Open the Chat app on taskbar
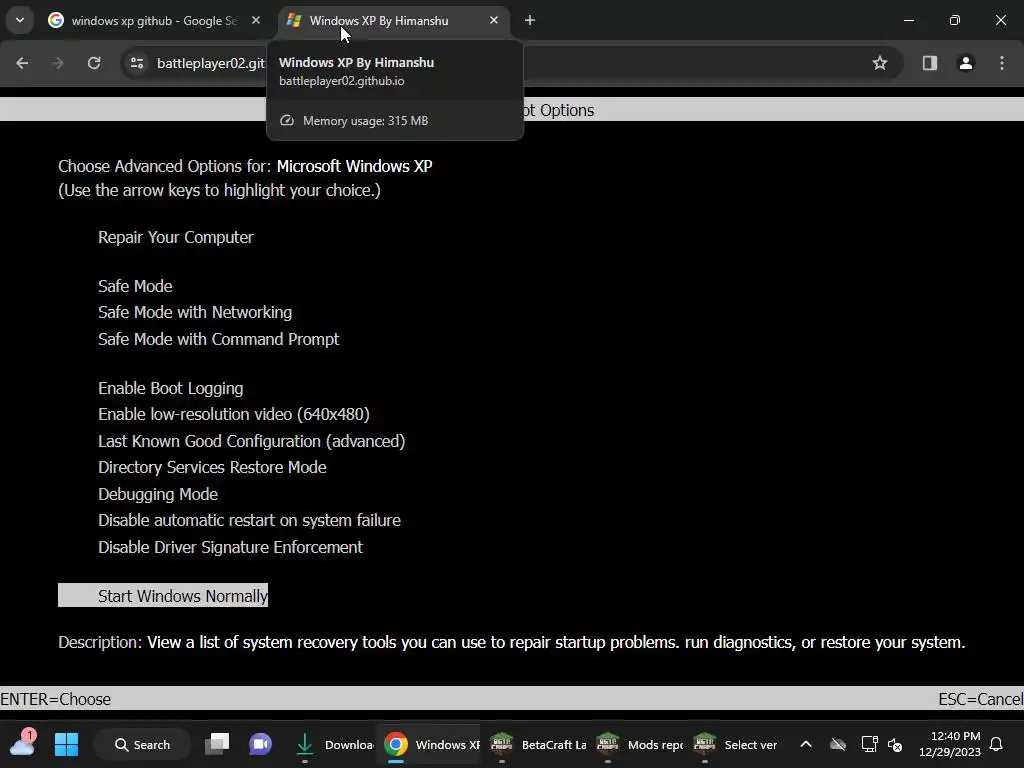This screenshot has width=1024, height=768. pyautogui.click(x=260, y=744)
